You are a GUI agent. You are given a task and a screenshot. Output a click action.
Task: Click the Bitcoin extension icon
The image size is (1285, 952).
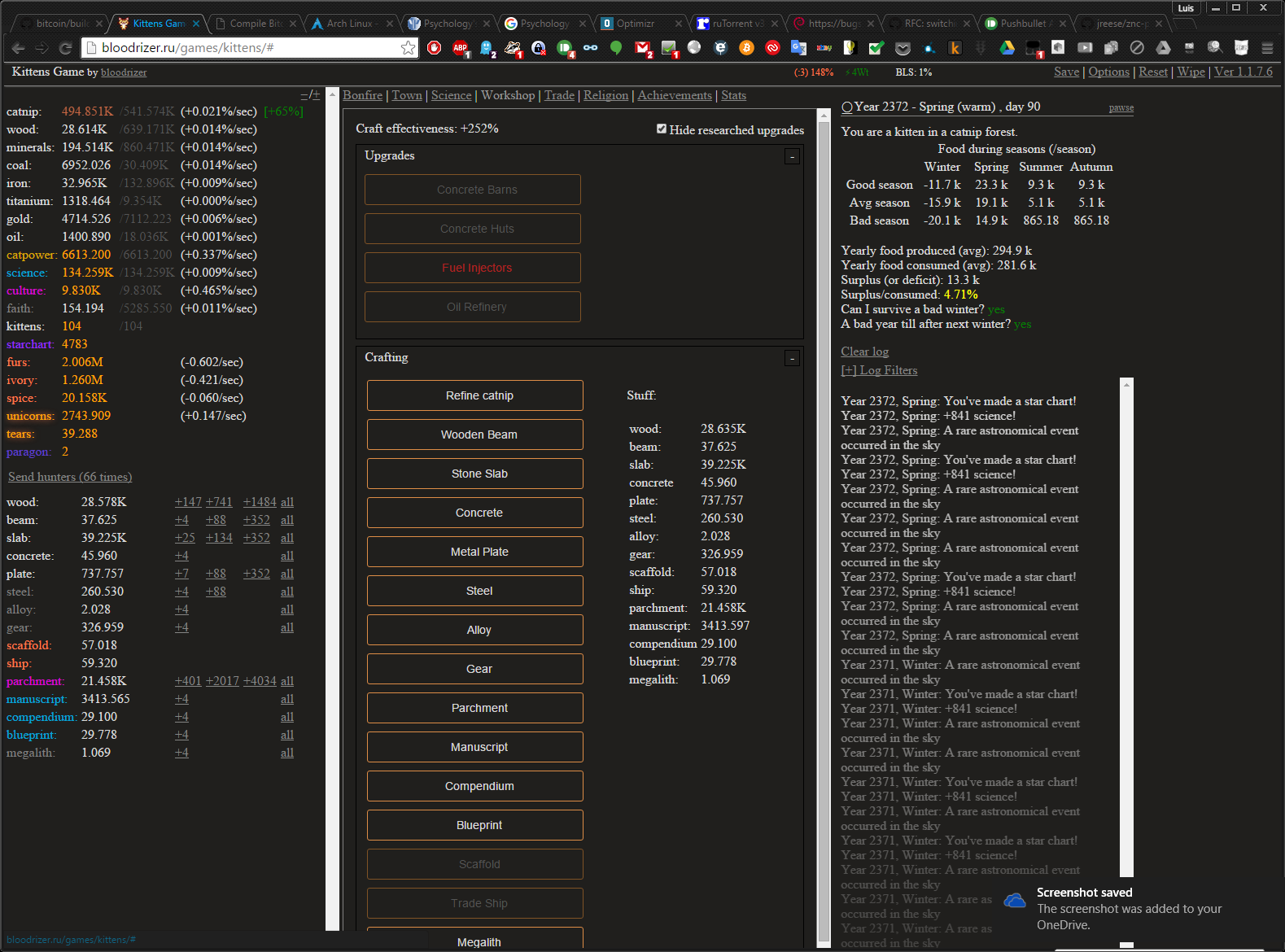746,48
